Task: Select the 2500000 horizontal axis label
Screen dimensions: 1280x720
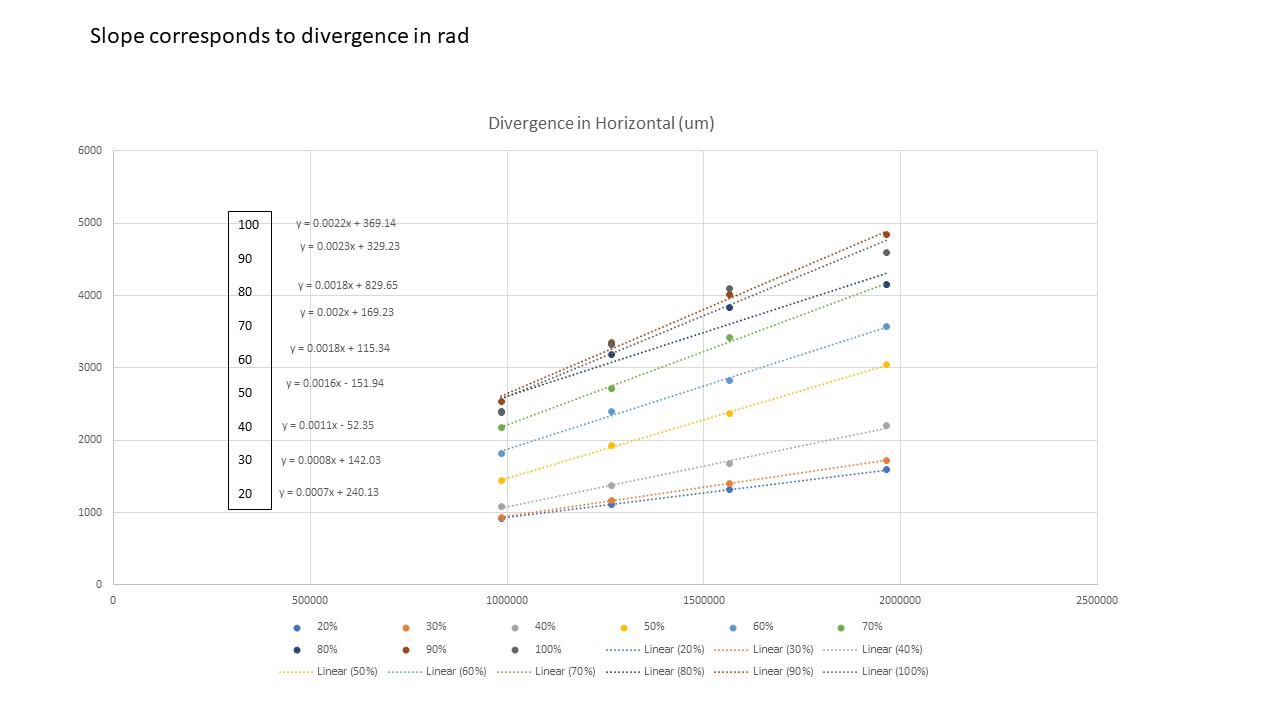Action: [1096, 600]
